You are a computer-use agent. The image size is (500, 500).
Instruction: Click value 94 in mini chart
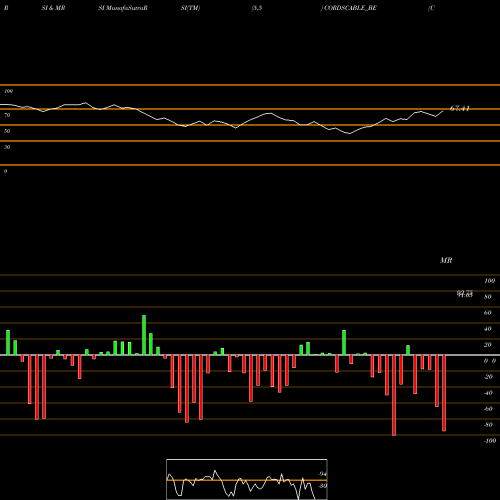(x=322, y=474)
